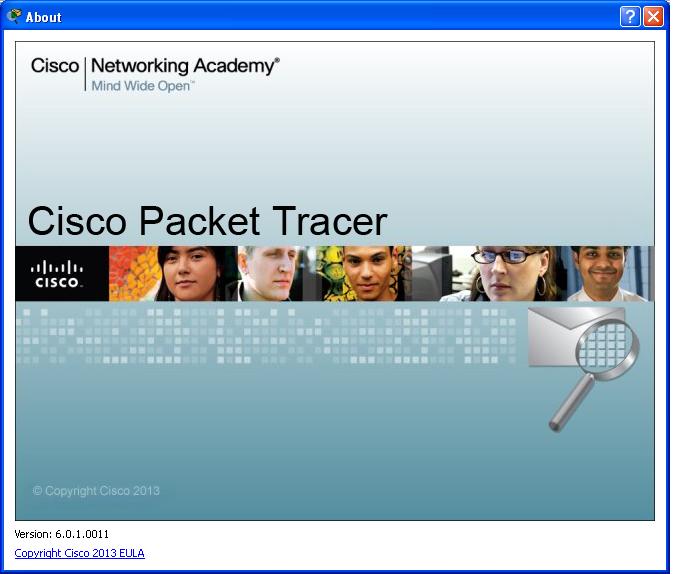Click the envelope with magnifying glass icon
Viewport: 683px width, 574px height.
click(x=584, y=368)
